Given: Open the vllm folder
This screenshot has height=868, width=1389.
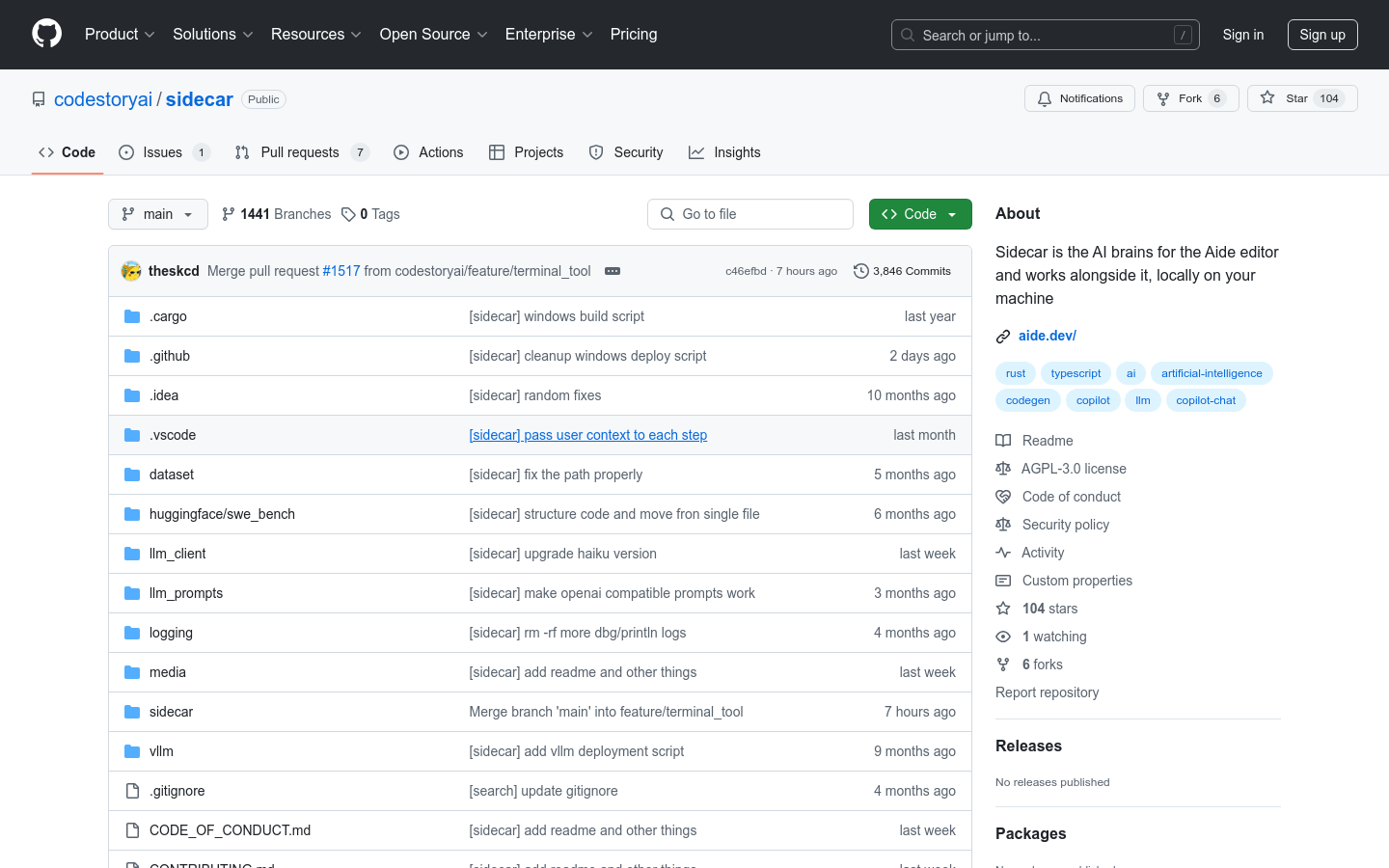Looking at the screenshot, I should click(161, 751).
